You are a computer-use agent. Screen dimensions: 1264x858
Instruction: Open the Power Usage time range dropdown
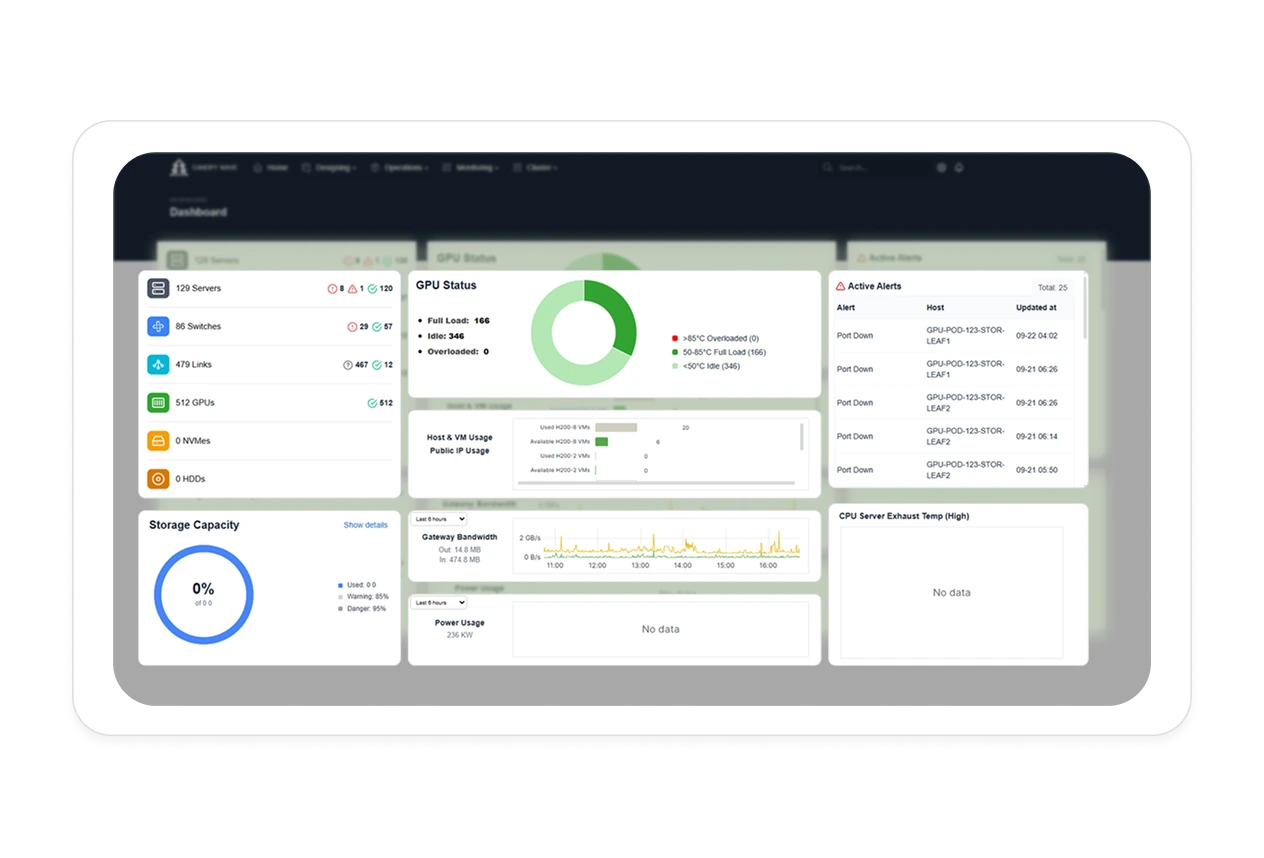[x=440, y=603]
